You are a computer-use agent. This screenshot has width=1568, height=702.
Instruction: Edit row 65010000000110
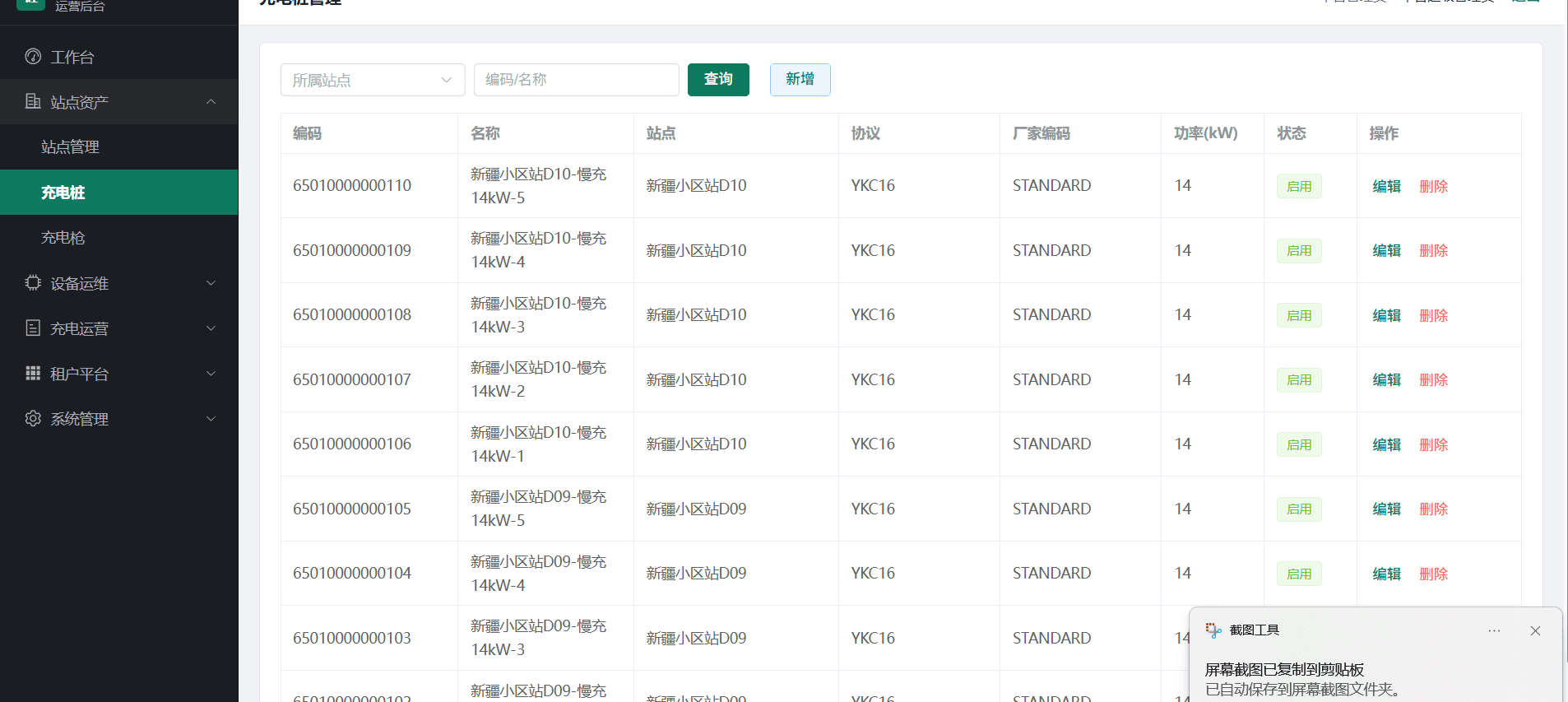(x=1386, y=186)
